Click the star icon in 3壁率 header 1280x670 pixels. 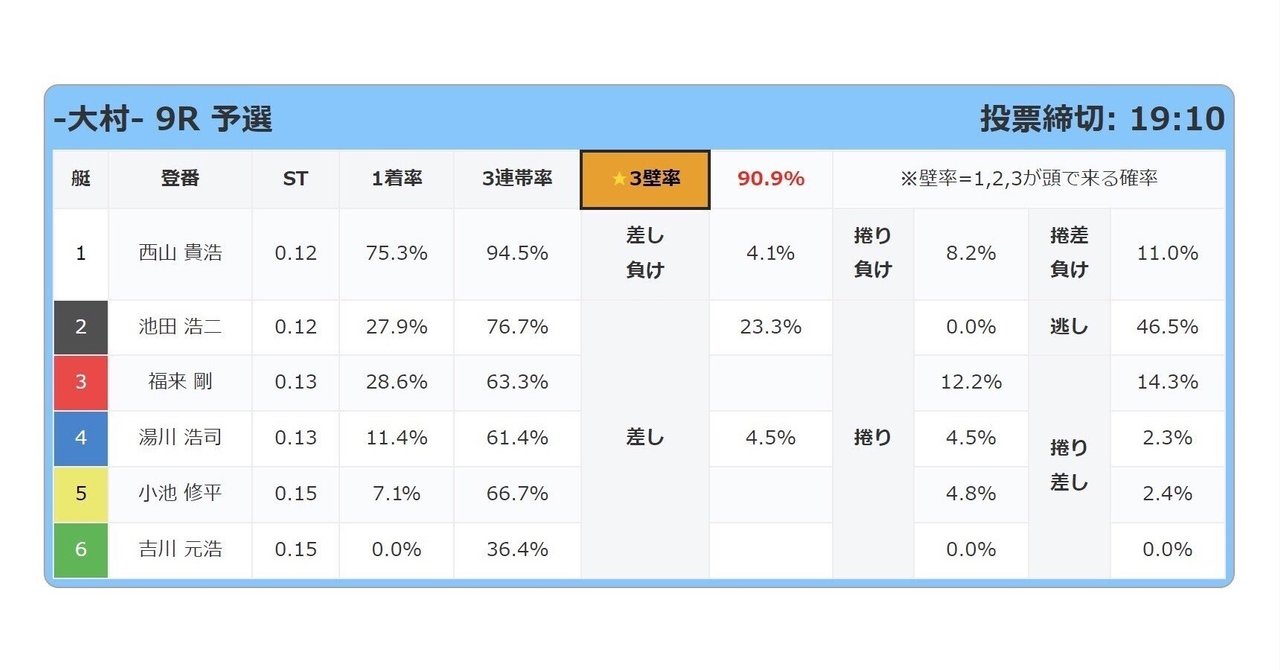click(x=619, y=179)
